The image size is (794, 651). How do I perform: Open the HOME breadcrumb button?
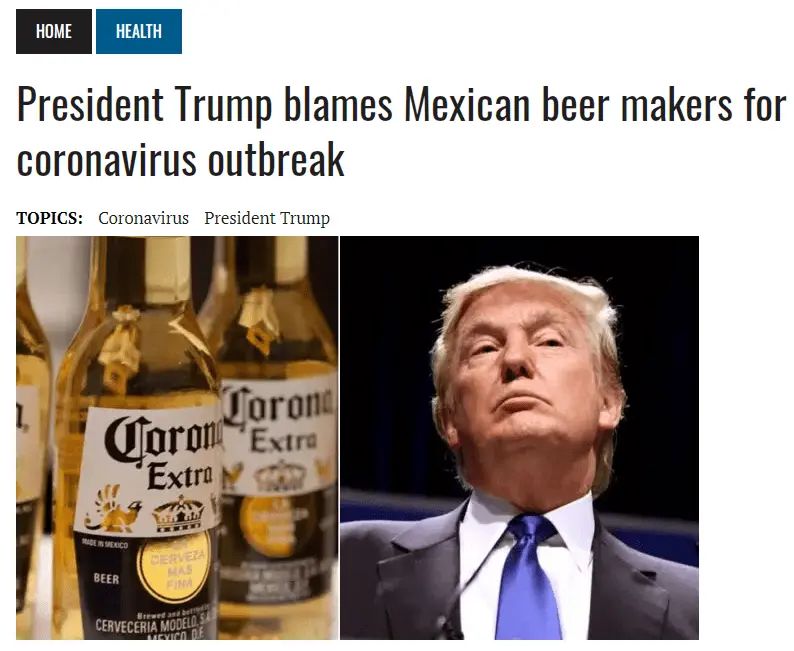click(54, 31)
